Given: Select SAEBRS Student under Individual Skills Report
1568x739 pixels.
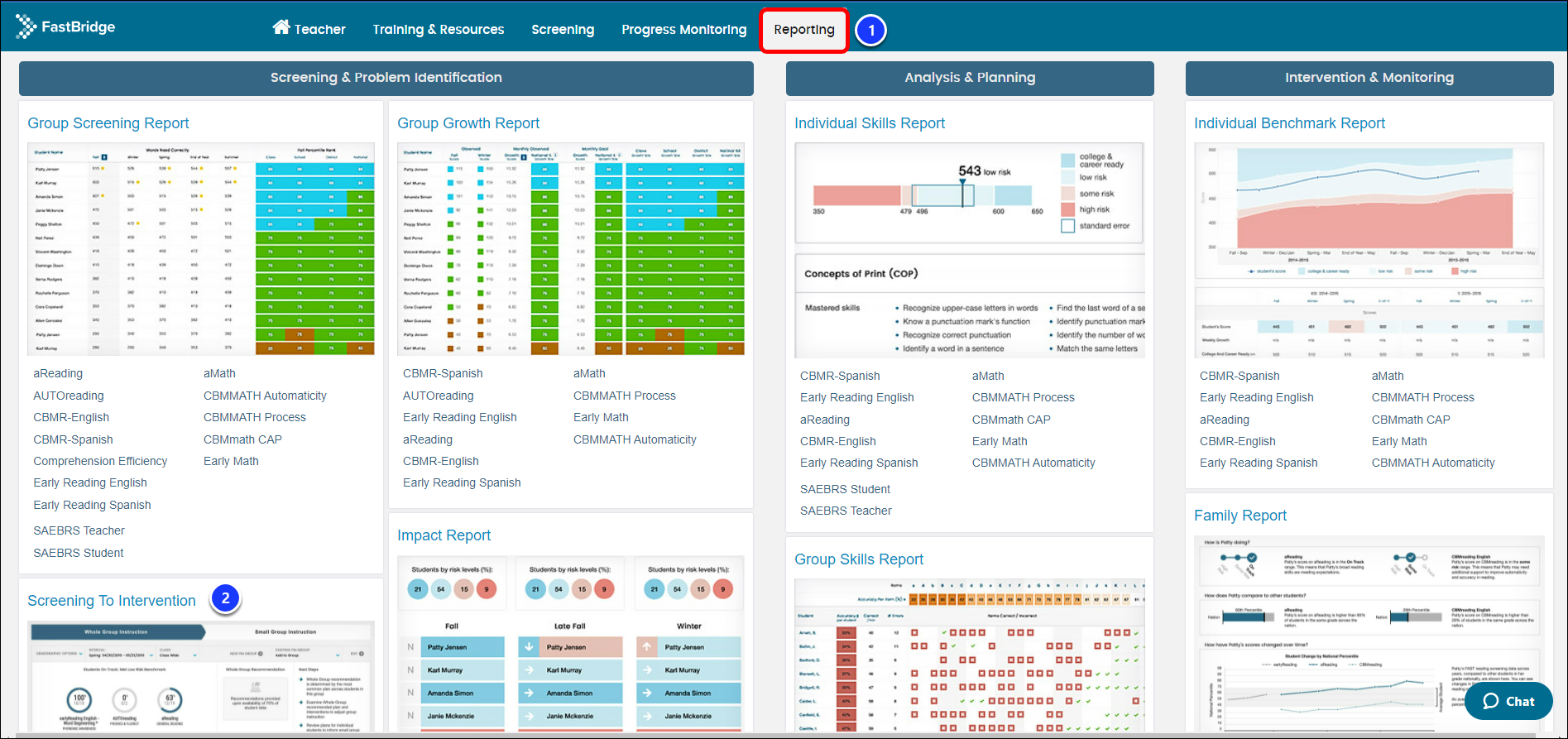Looking at the screenshot, I should click(x=845, y=489).
